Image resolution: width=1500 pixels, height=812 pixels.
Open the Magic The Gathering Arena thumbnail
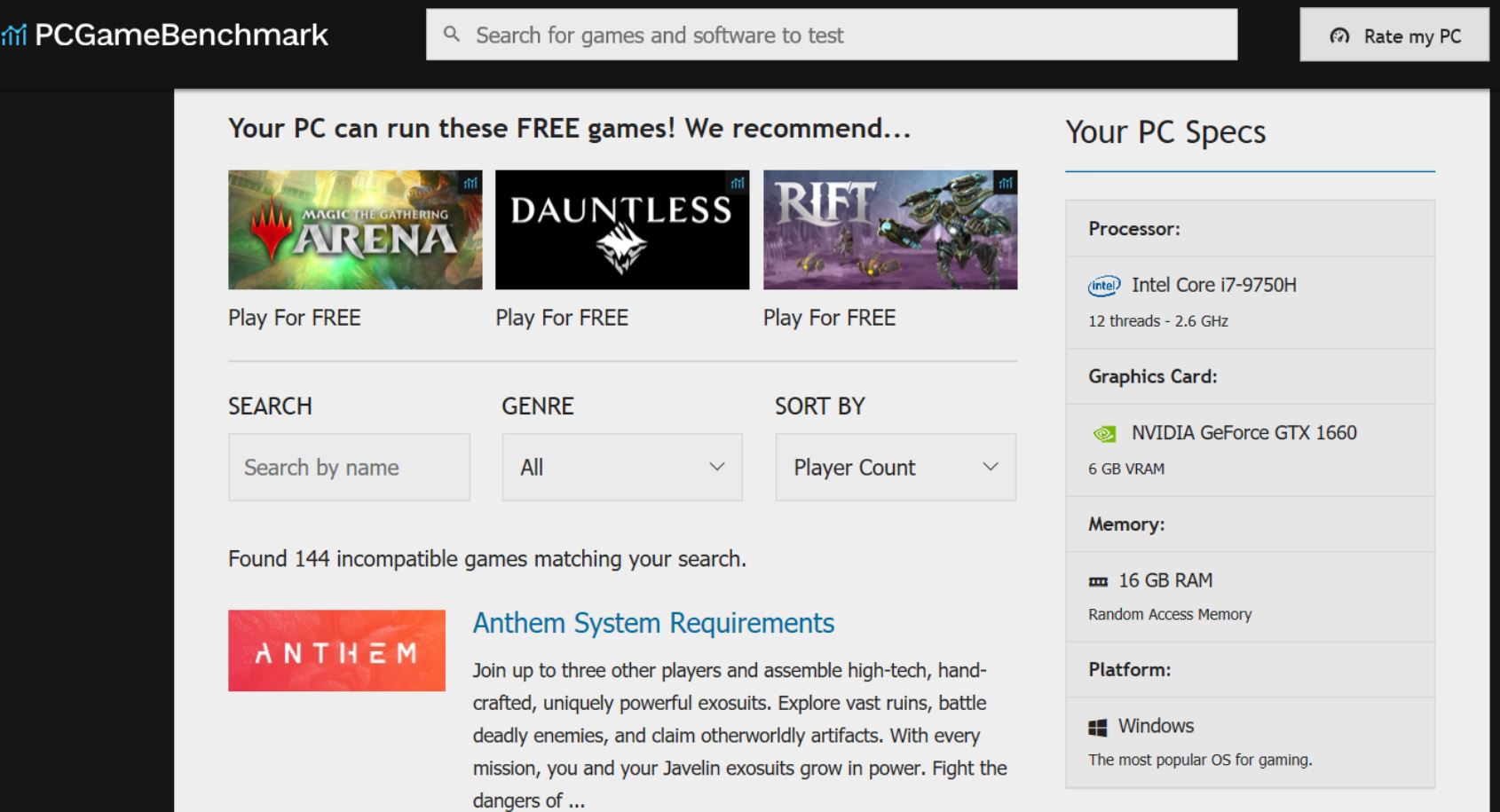pyautogui.click(x=355, y=230)
